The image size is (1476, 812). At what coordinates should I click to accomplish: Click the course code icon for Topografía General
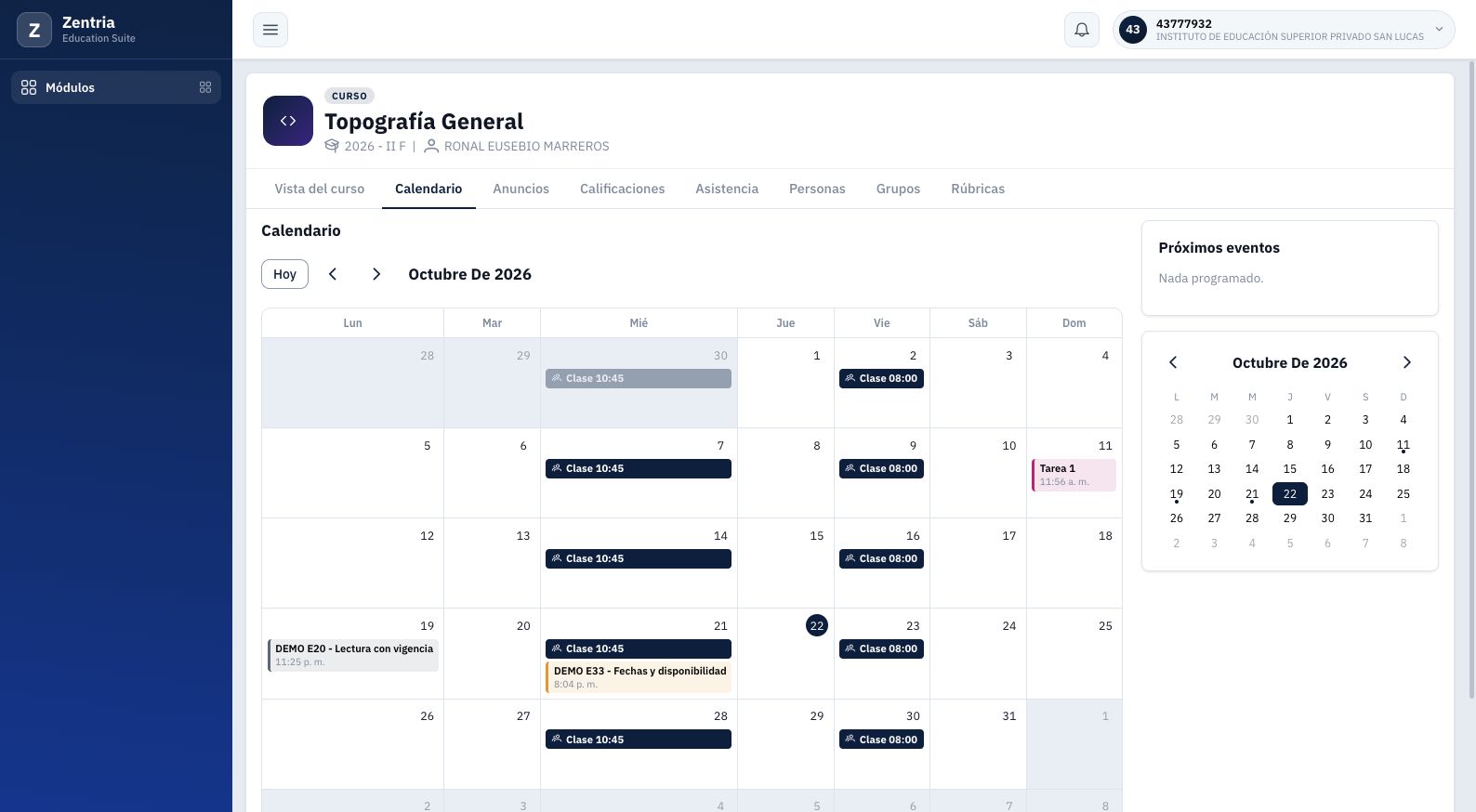[x=288, y=121]
